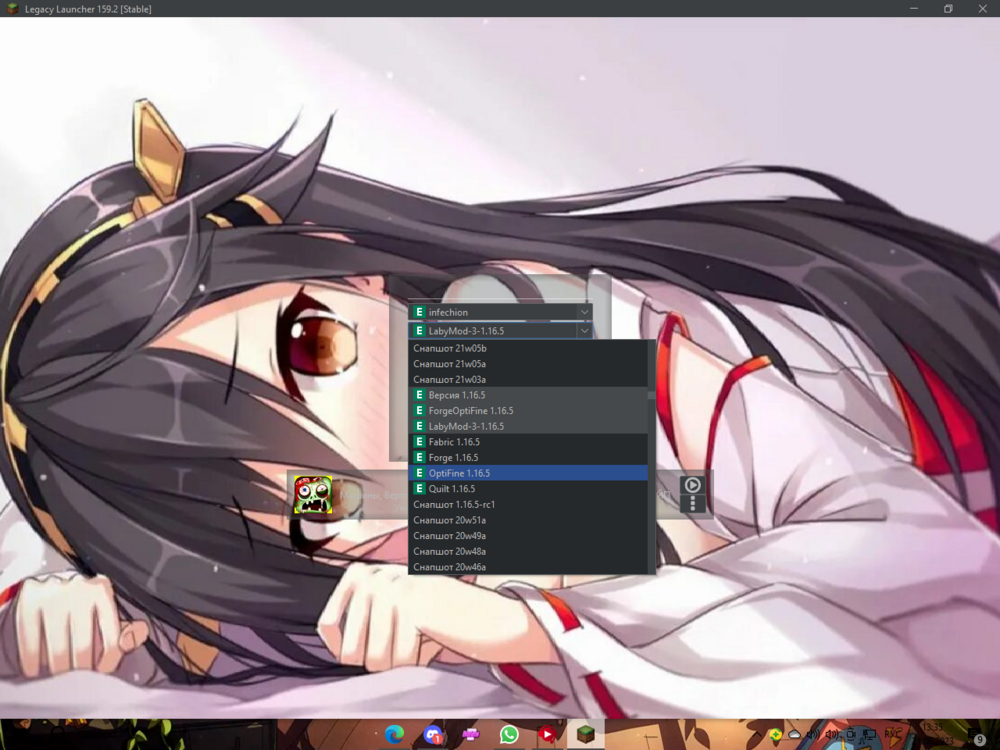Click the zombie game thumbnail in banner
This screenshot has height=750, width=1000.
pos(312,495)
